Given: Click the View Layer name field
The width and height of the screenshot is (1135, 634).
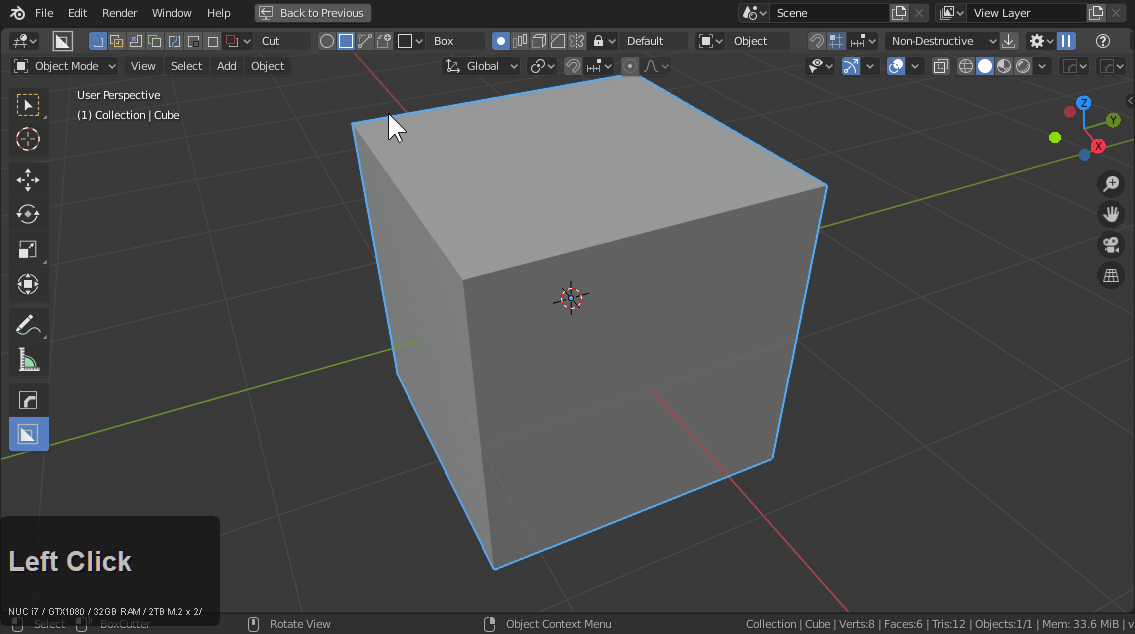Looking at the screenshot, I should [1025, 13].
